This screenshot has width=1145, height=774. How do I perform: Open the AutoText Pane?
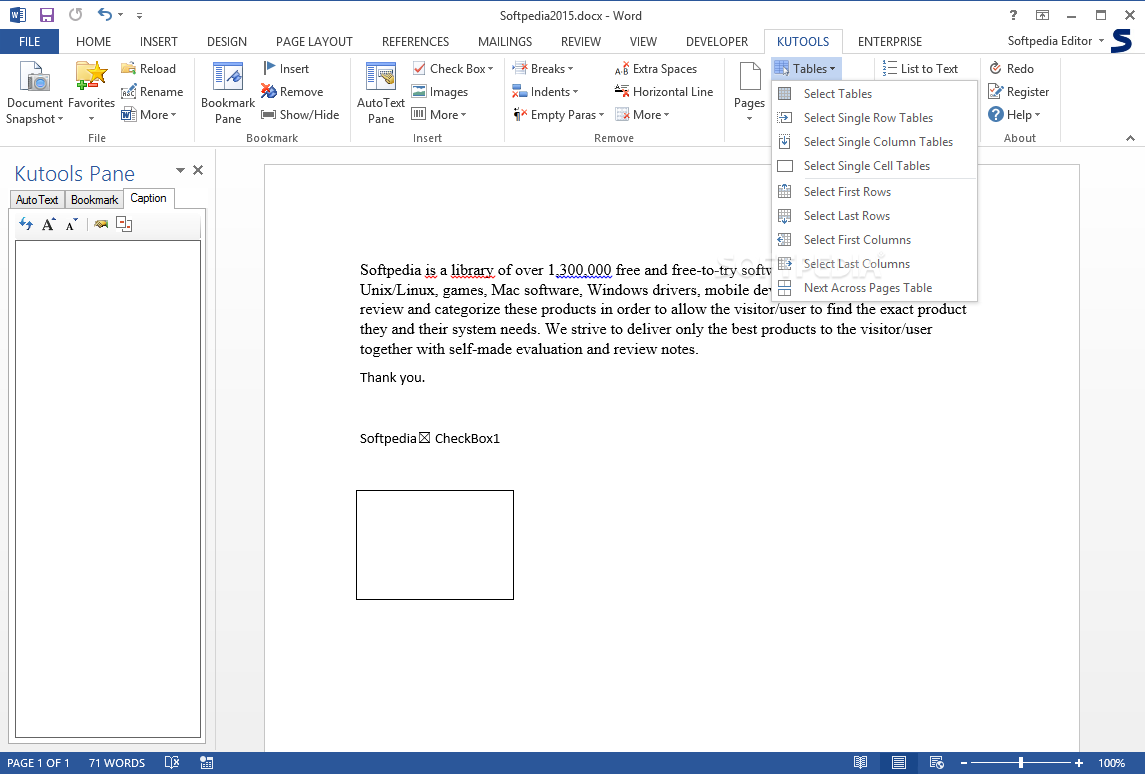click(x=380, y=93)
